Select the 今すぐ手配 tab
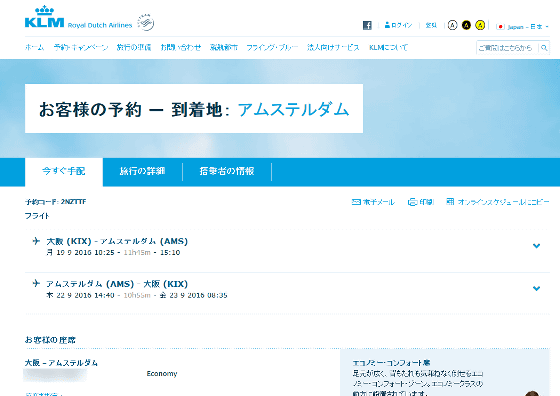Screen dimensions: 560x396 point(64,171)
